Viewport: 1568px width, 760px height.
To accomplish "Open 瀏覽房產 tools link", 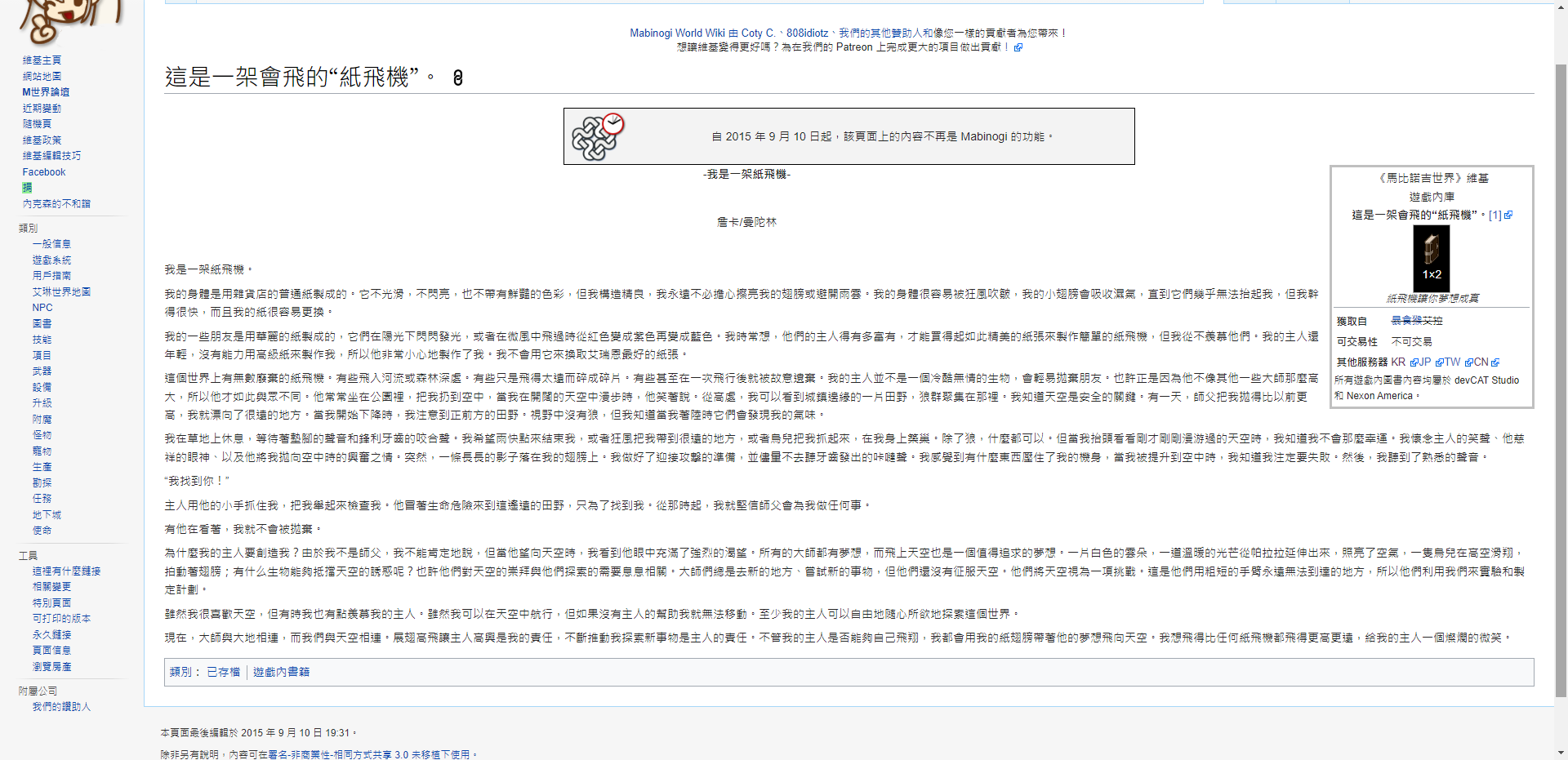I will pos(51,667).
